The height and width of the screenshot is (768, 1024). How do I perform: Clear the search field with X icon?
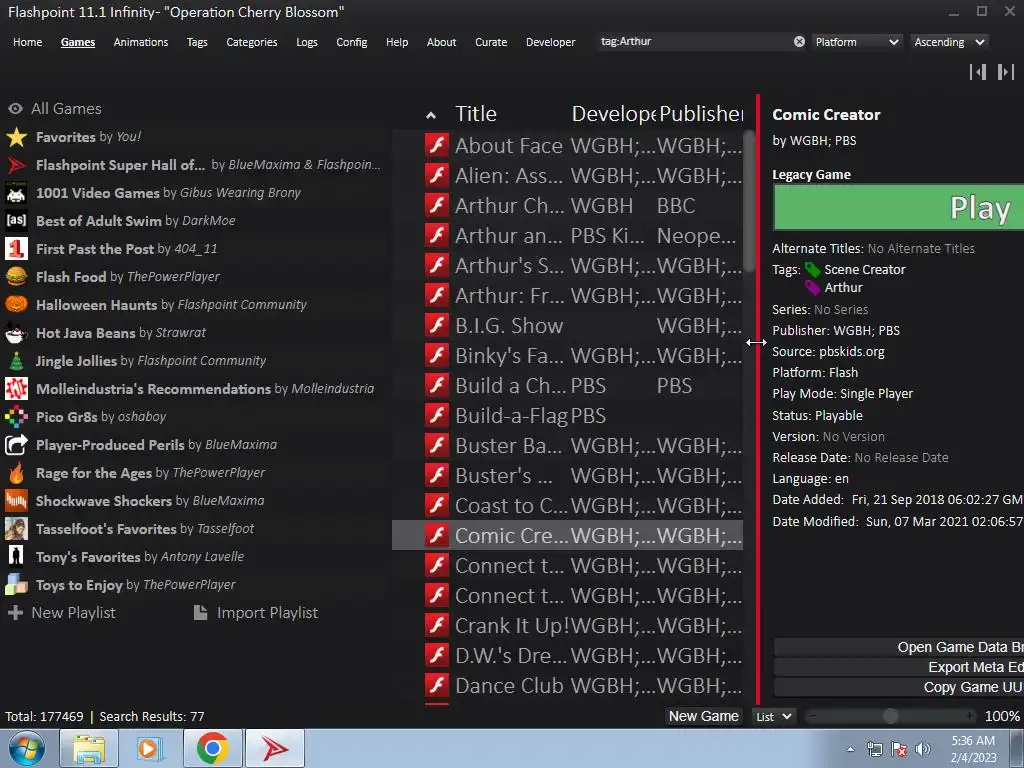(799, 41)
